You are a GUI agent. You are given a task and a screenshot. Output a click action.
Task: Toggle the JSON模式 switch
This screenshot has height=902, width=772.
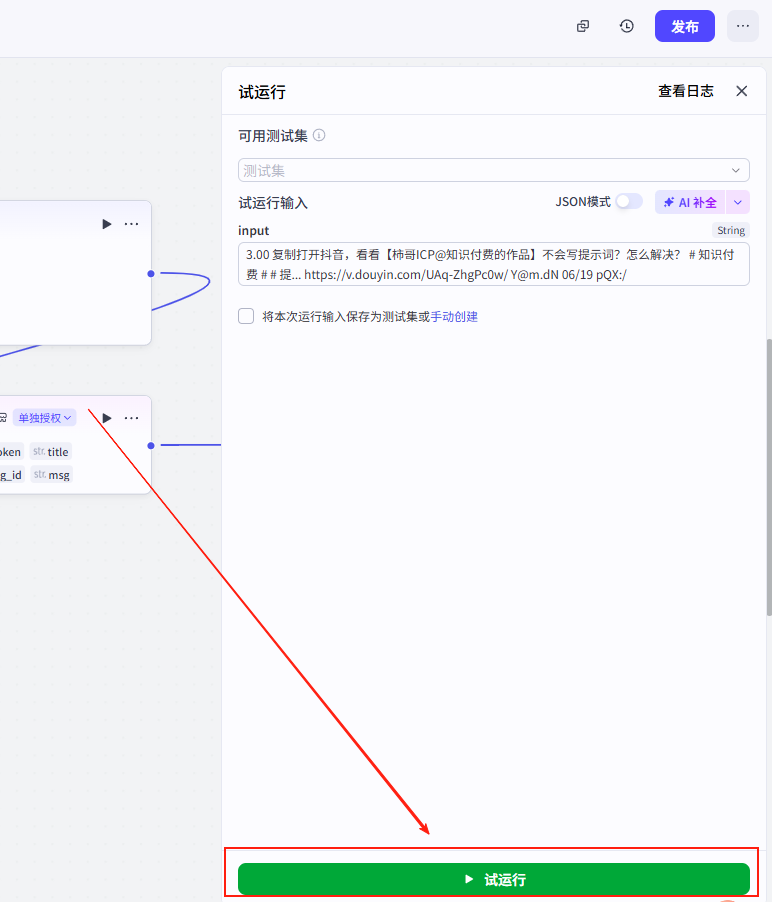pos(628,202)
